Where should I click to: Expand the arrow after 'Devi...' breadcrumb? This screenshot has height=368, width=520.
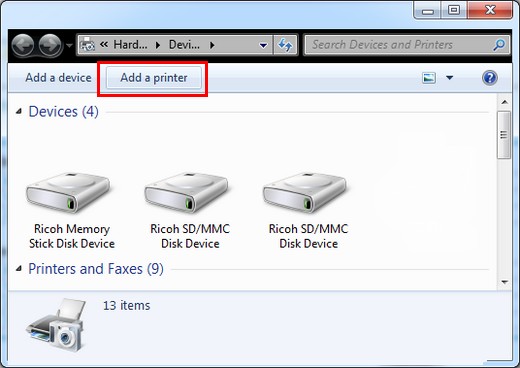(212, 45)
